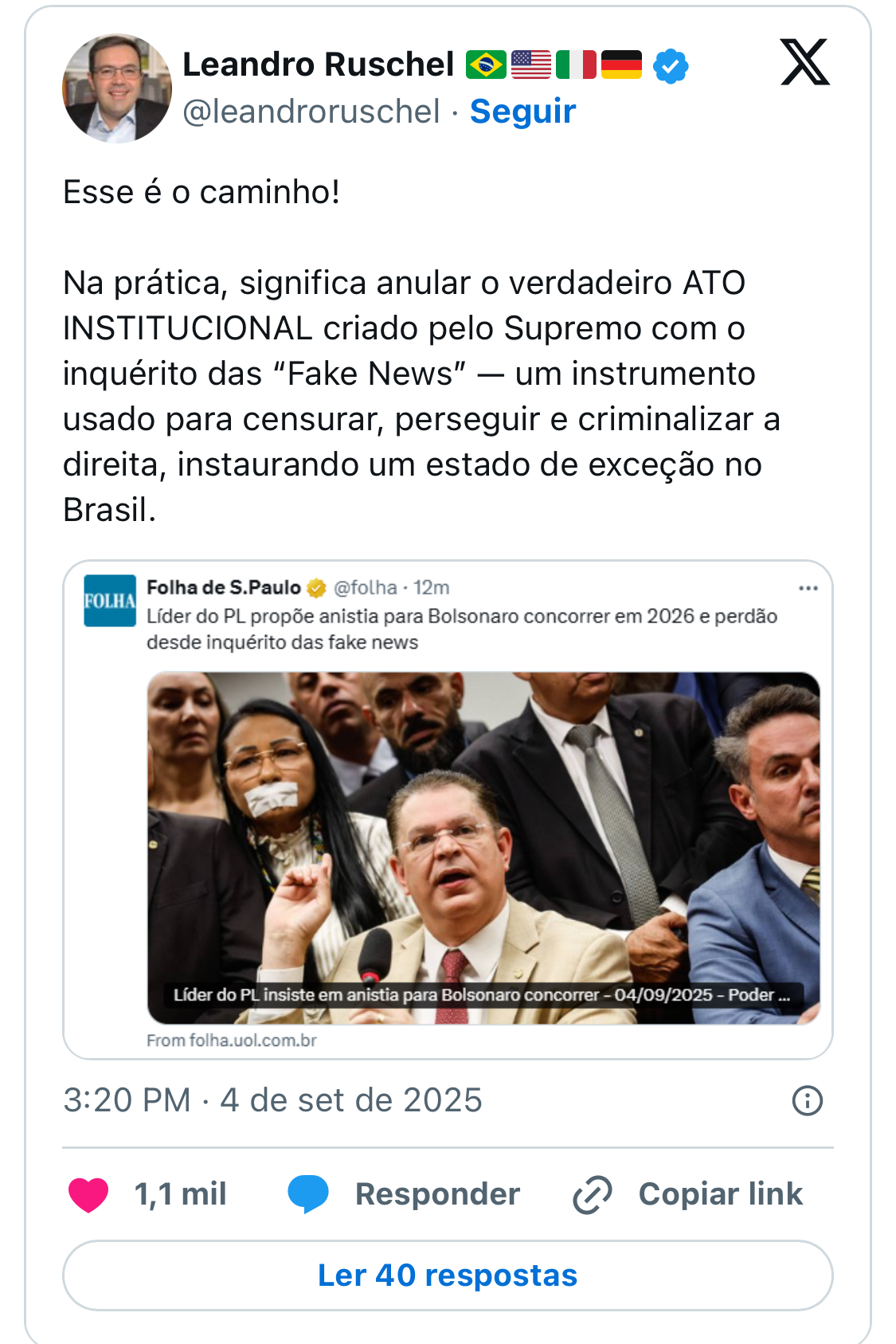The image size is (896, 1344).
Task: Click the blue verified badge
Action: (x=671, y=65)
